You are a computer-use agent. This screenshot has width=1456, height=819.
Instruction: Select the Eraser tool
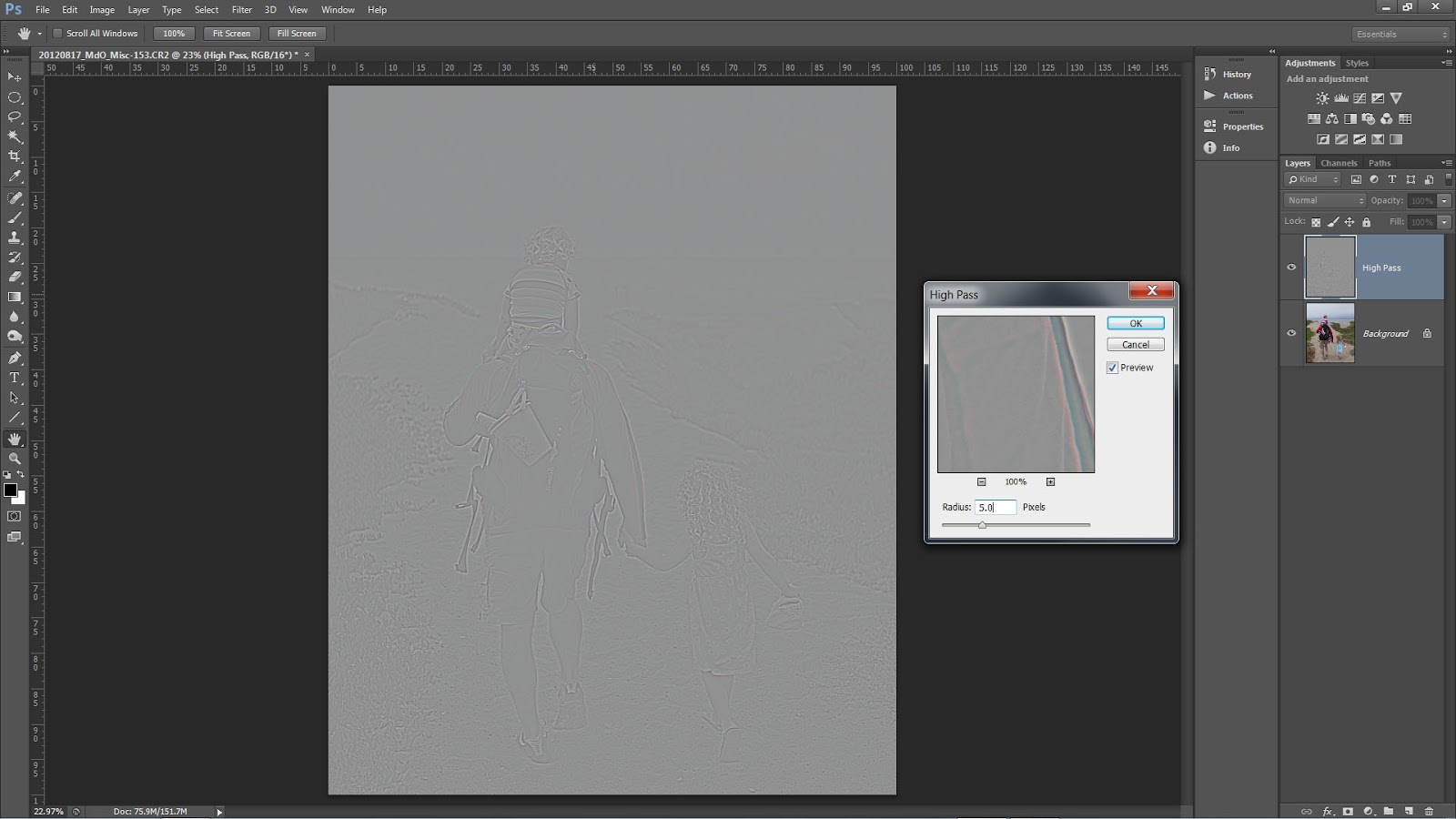click(x=15, y=277)
